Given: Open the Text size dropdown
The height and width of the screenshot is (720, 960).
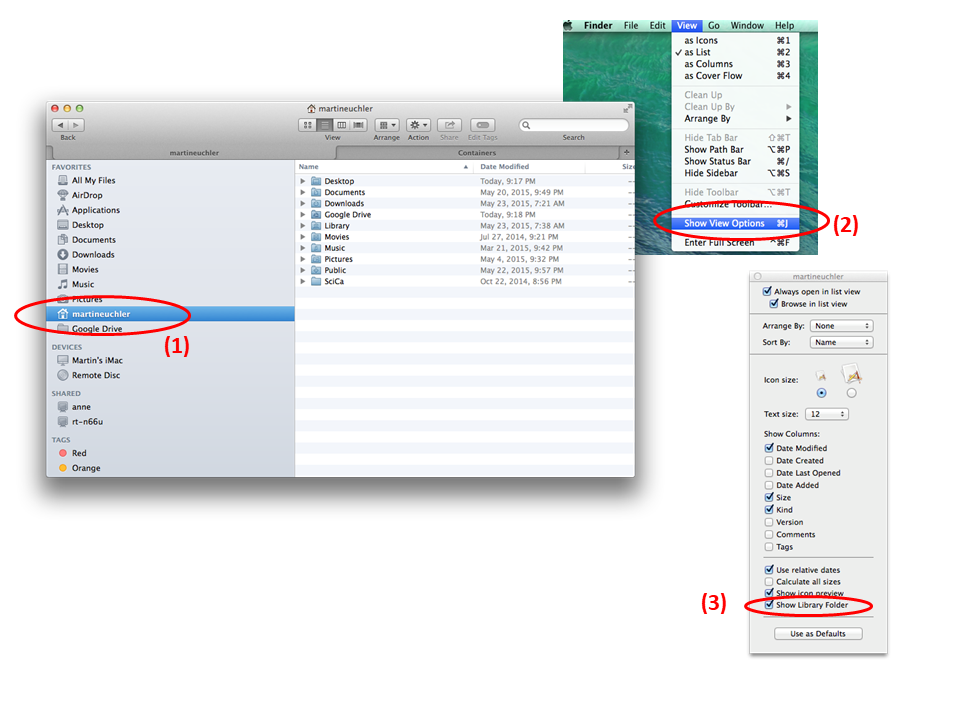Looking at the screenshot, I should pos(828,414).
